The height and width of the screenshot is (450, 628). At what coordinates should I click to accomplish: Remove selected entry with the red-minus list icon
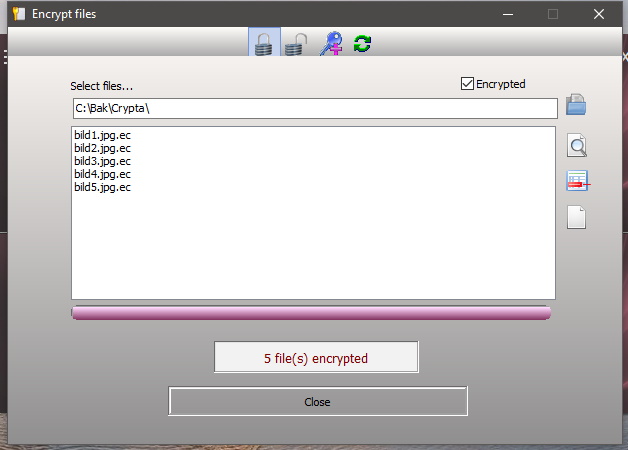(x=578, y=181)
